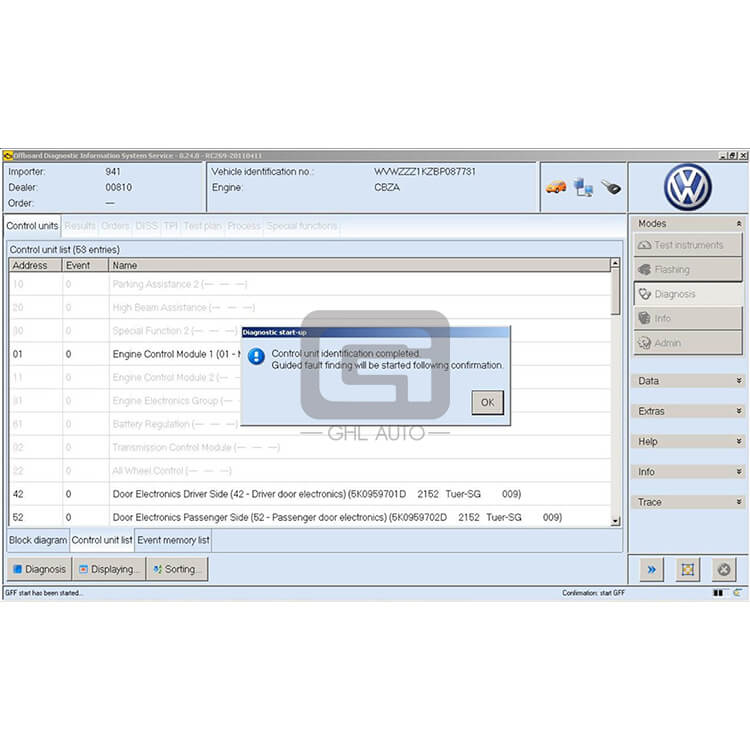
Task: Expand the Help section
Action: [x=739, y=441]
